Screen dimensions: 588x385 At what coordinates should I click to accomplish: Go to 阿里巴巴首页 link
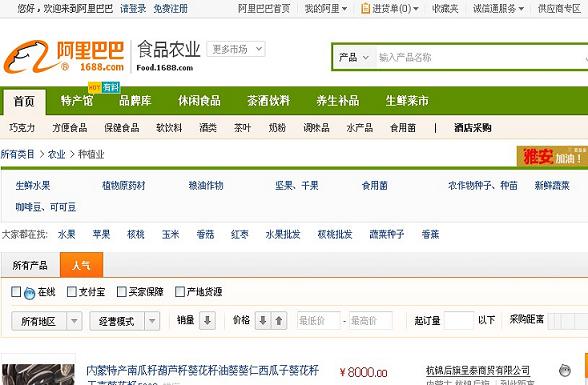coord(264,8)
